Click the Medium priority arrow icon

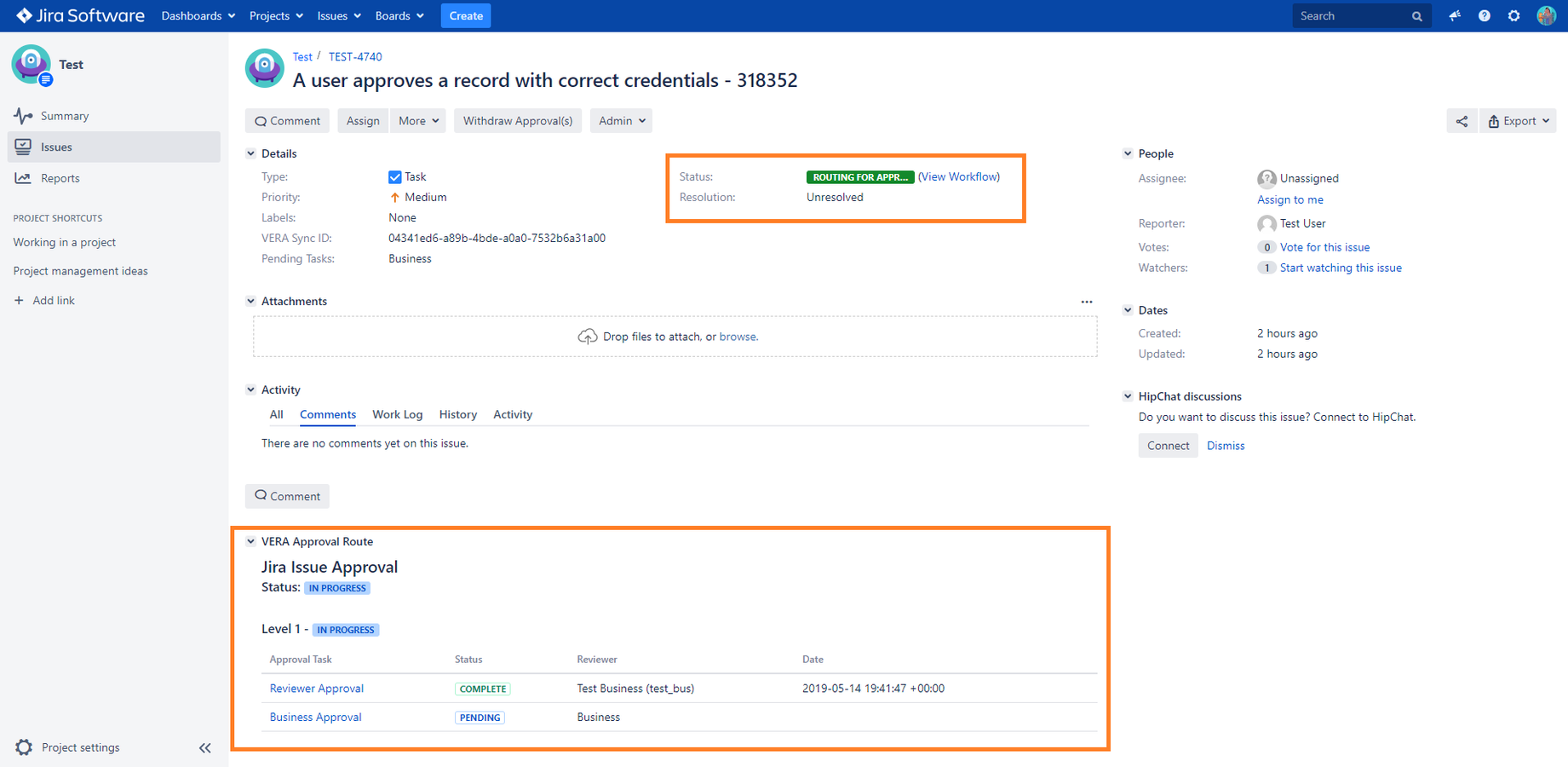pyautogui.click(x=394, y=197)
